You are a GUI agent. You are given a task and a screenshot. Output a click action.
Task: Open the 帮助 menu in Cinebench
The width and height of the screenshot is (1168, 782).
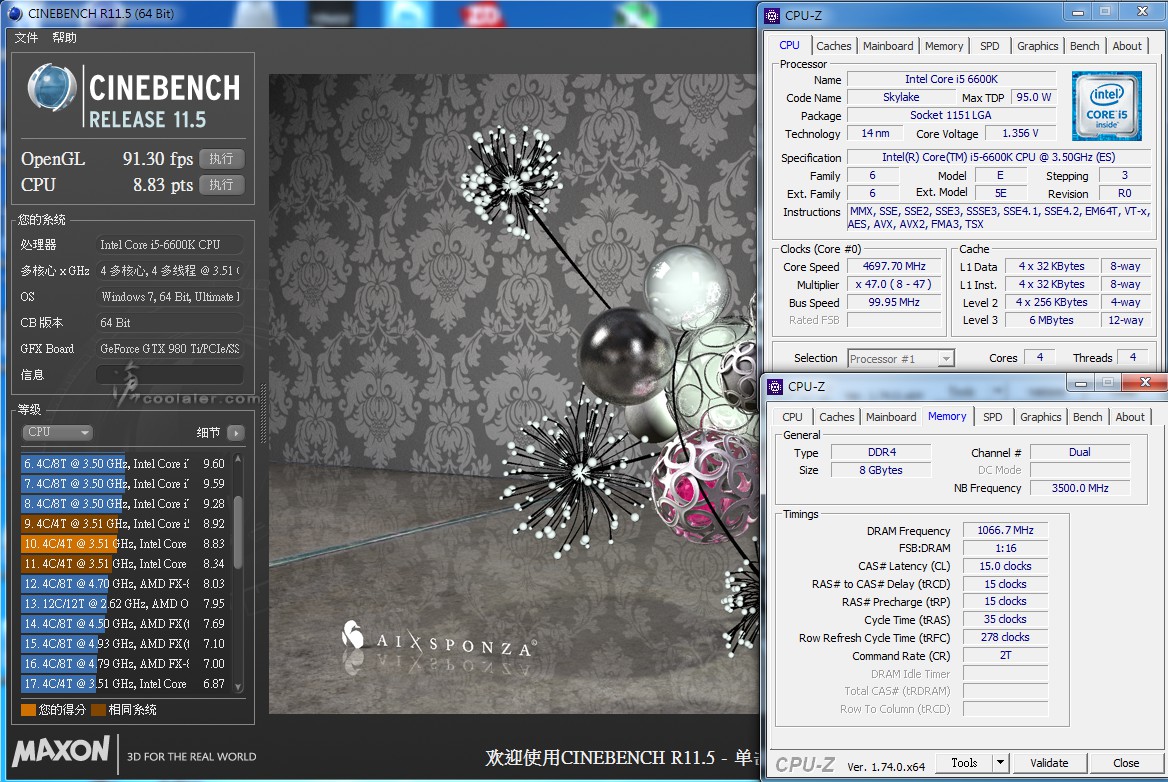[64, 37]
